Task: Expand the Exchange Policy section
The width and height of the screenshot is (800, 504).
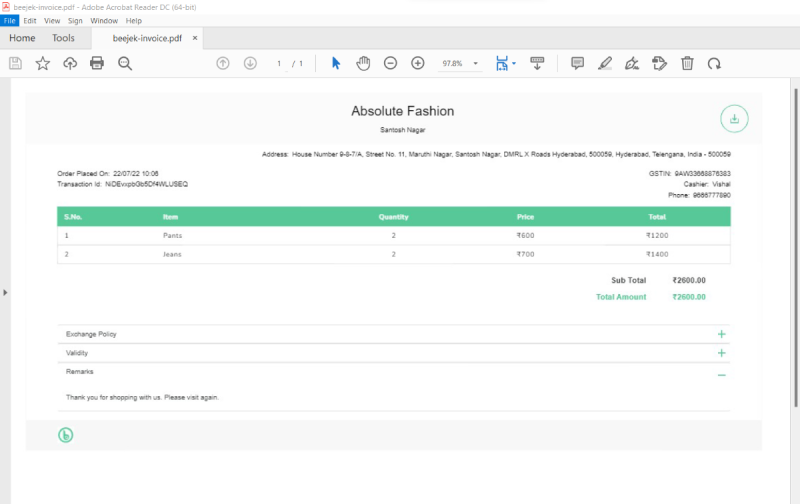Action: 721,334
